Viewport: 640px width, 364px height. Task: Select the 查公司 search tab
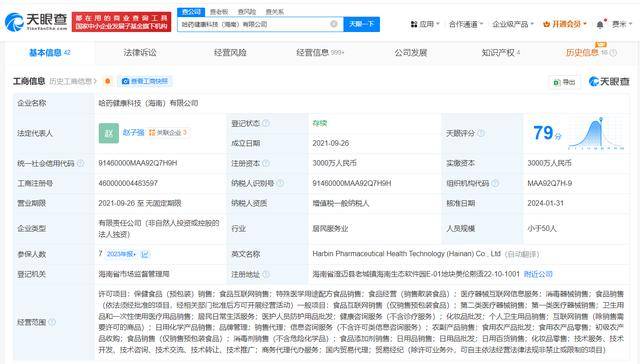pyautogui.click(x=191, y=12)
